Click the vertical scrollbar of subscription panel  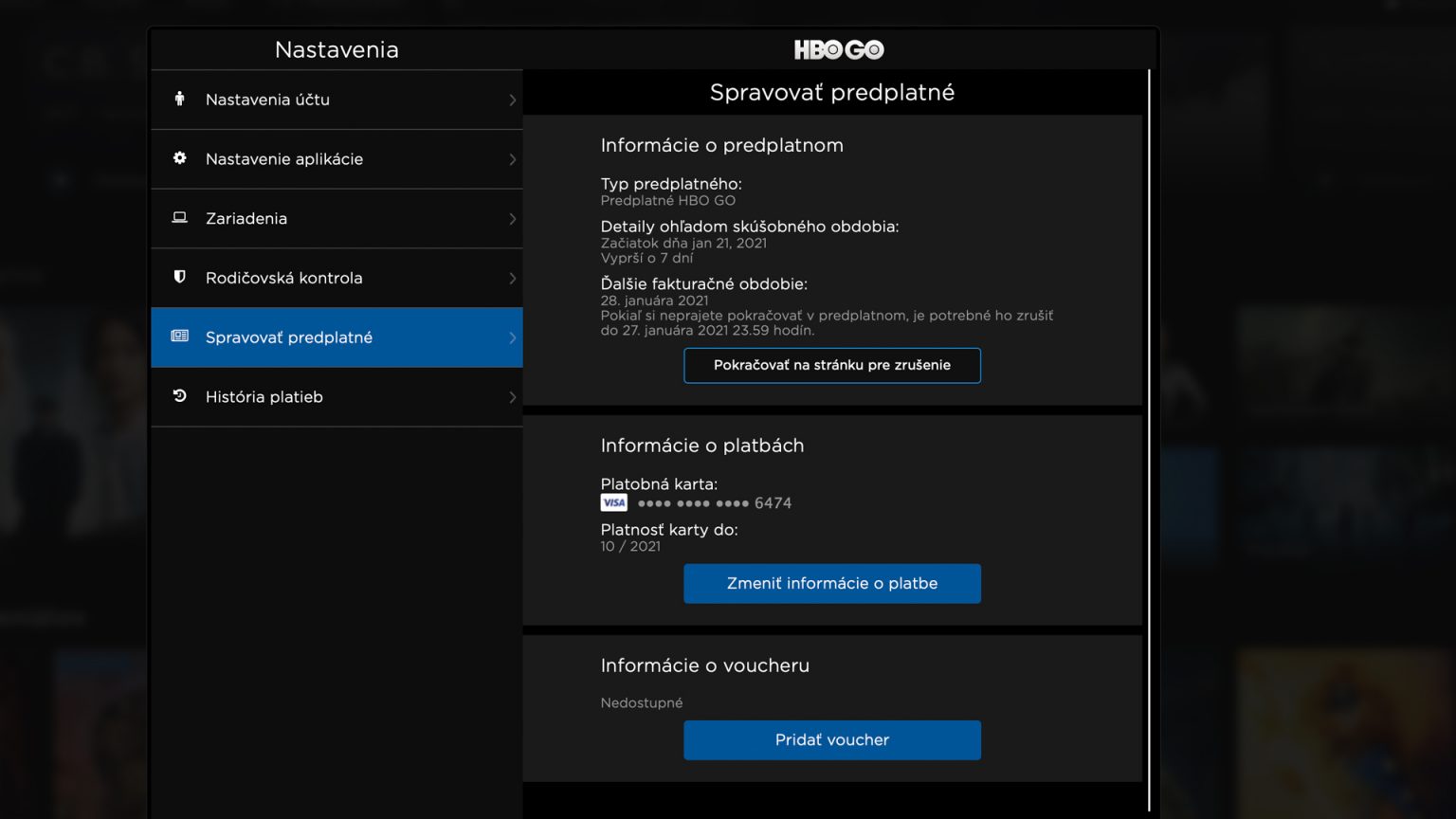click(1149, 440)
